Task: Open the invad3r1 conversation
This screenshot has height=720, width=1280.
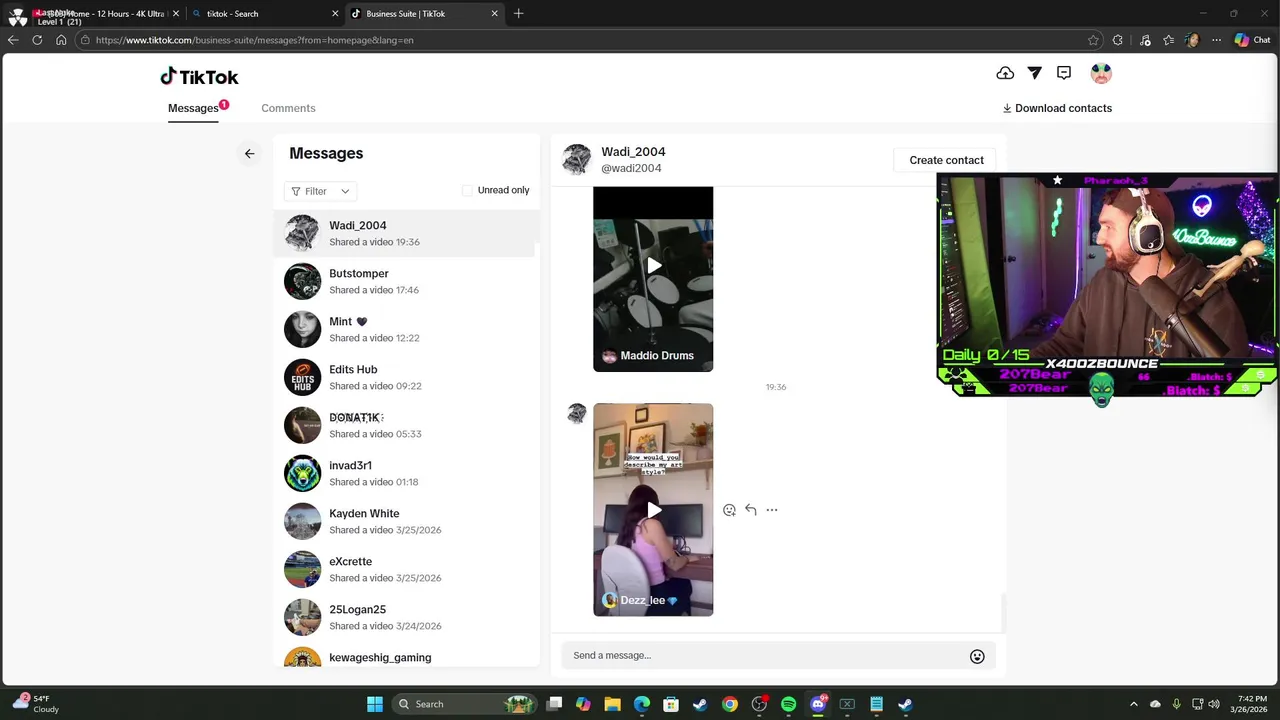Action: (x=406, y=473)
